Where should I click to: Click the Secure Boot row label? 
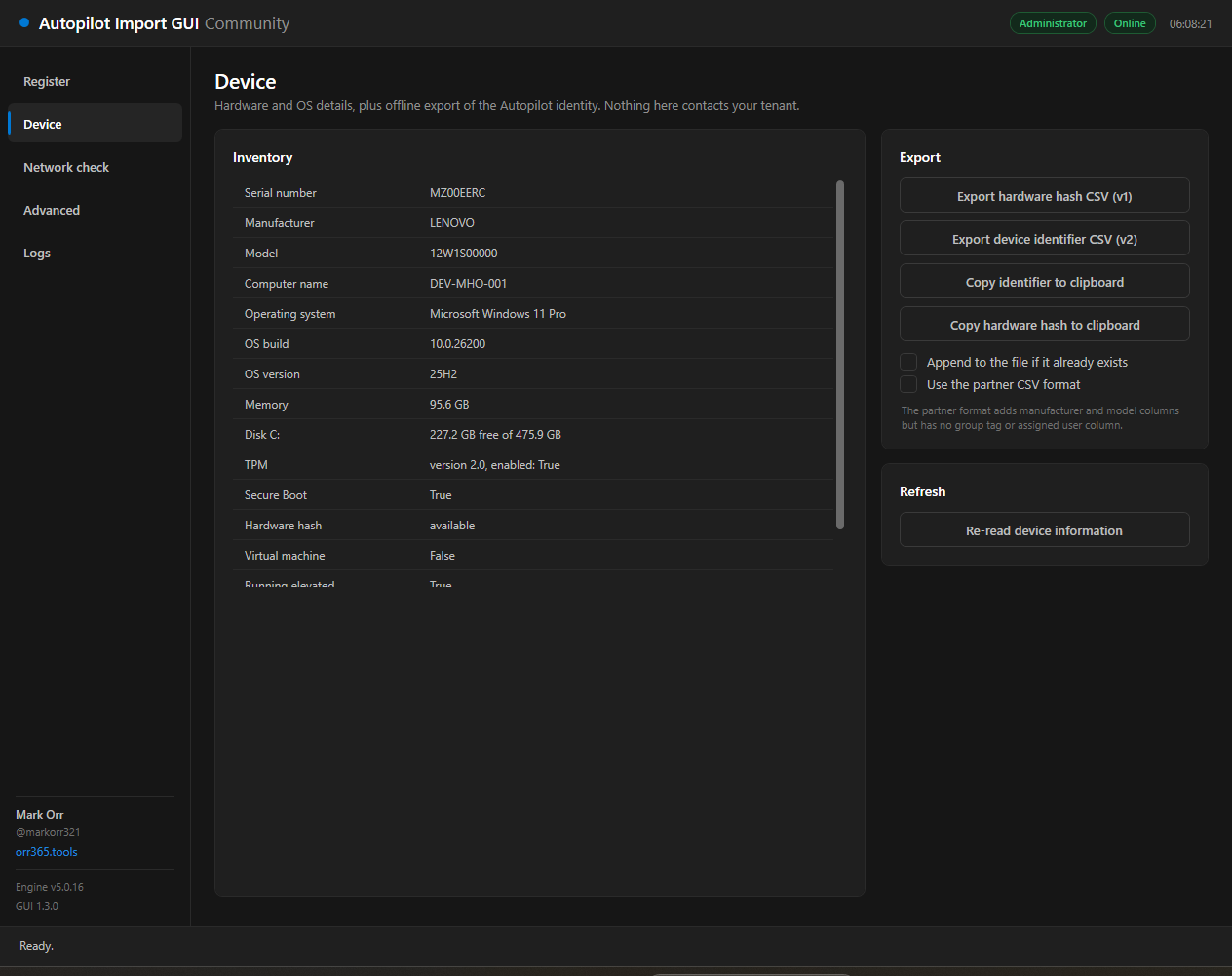pos(276,495)
